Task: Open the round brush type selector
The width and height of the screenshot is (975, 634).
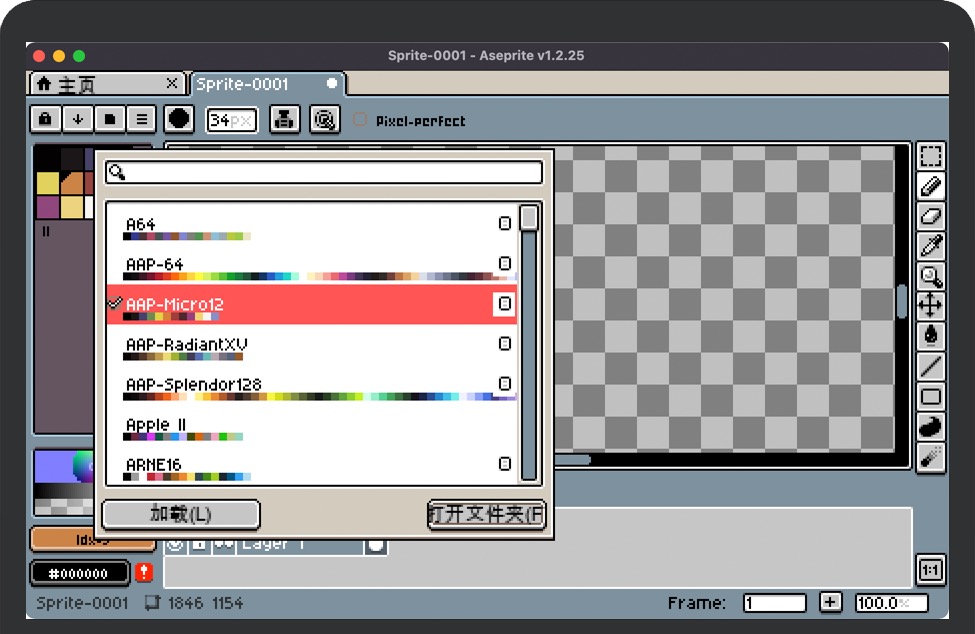Action: 179,119
